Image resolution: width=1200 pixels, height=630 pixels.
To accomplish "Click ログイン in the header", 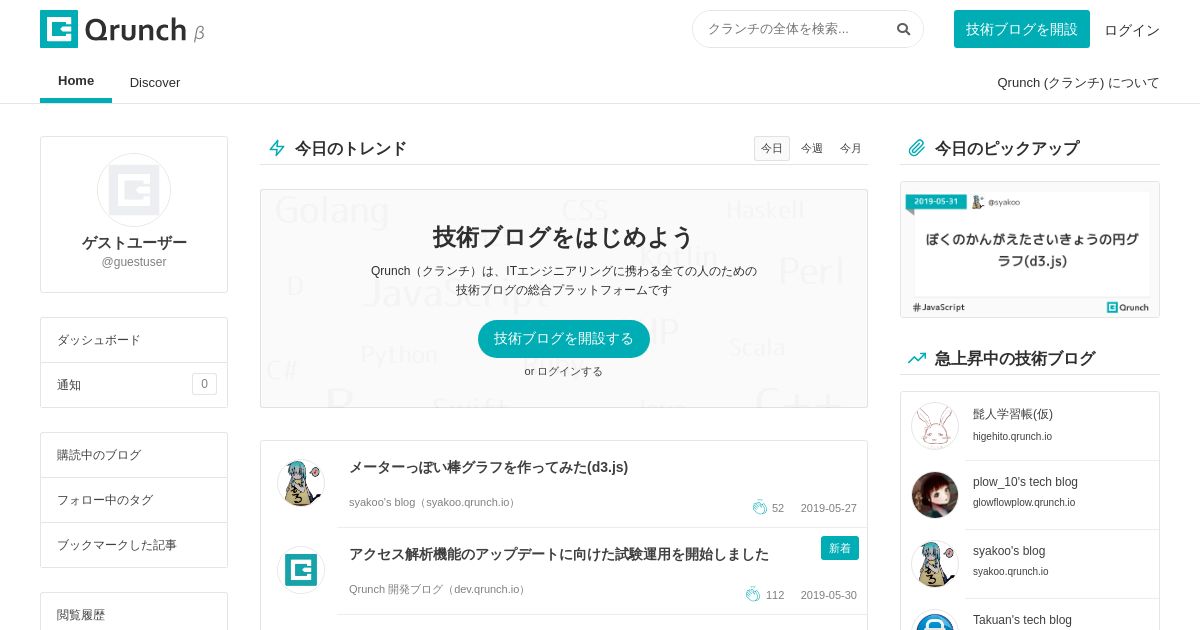I will coord(1132,30).
